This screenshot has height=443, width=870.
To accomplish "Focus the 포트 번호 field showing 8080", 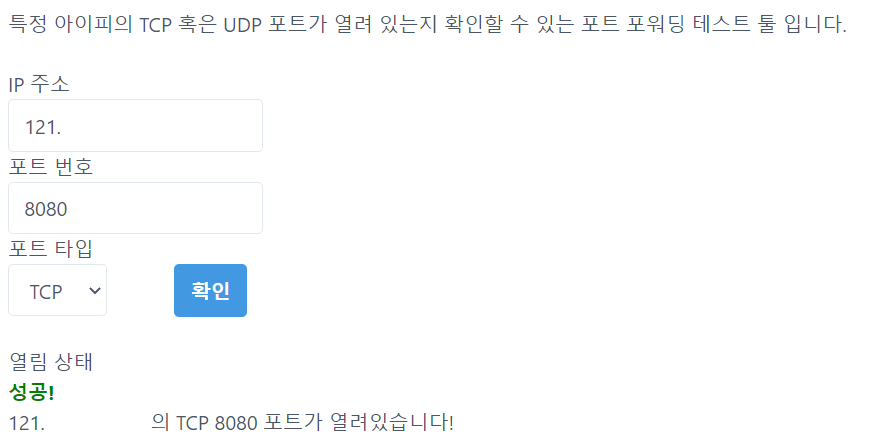I will [135, 208].
